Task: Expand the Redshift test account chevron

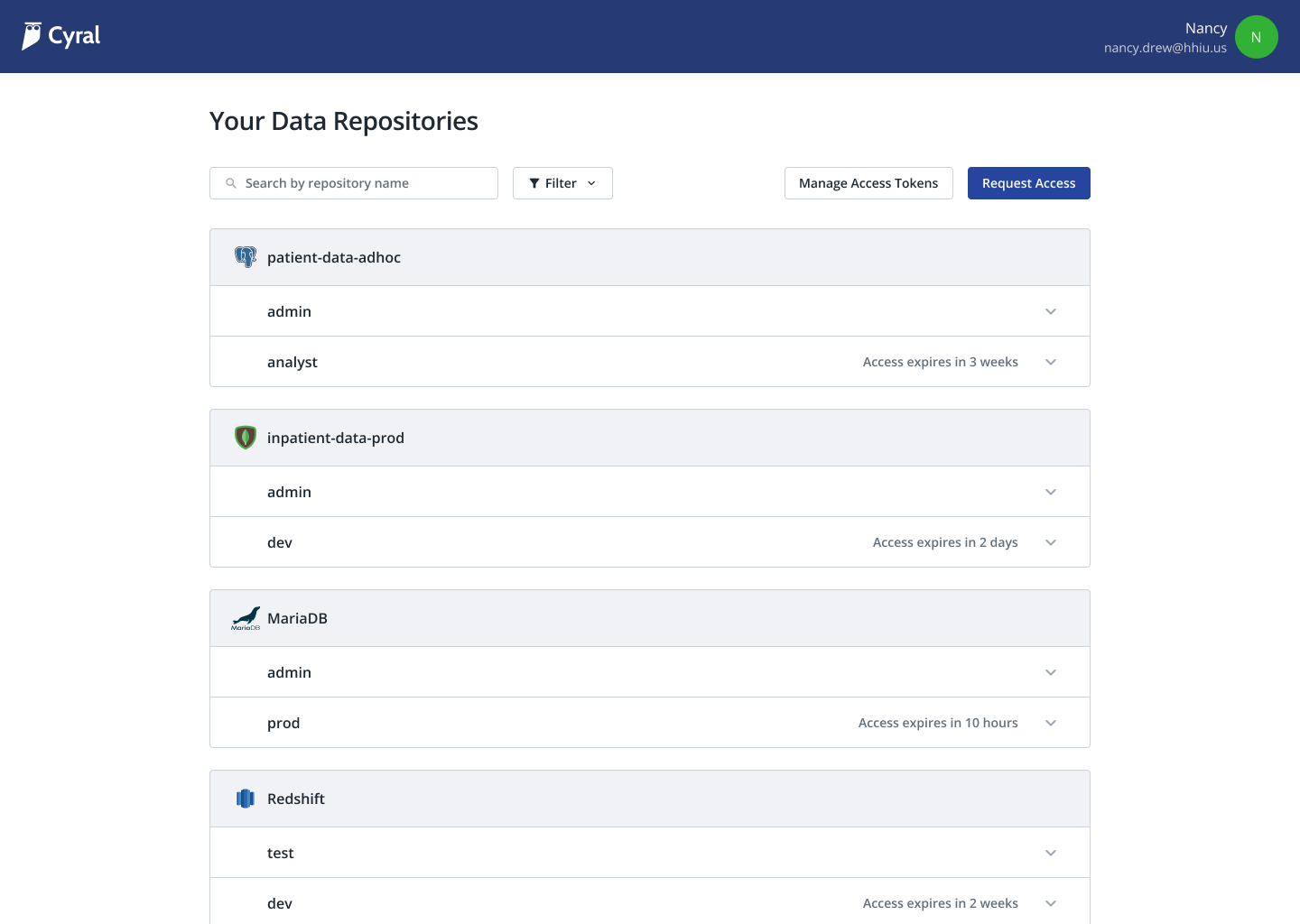Action: click(x=1050, y=853)
